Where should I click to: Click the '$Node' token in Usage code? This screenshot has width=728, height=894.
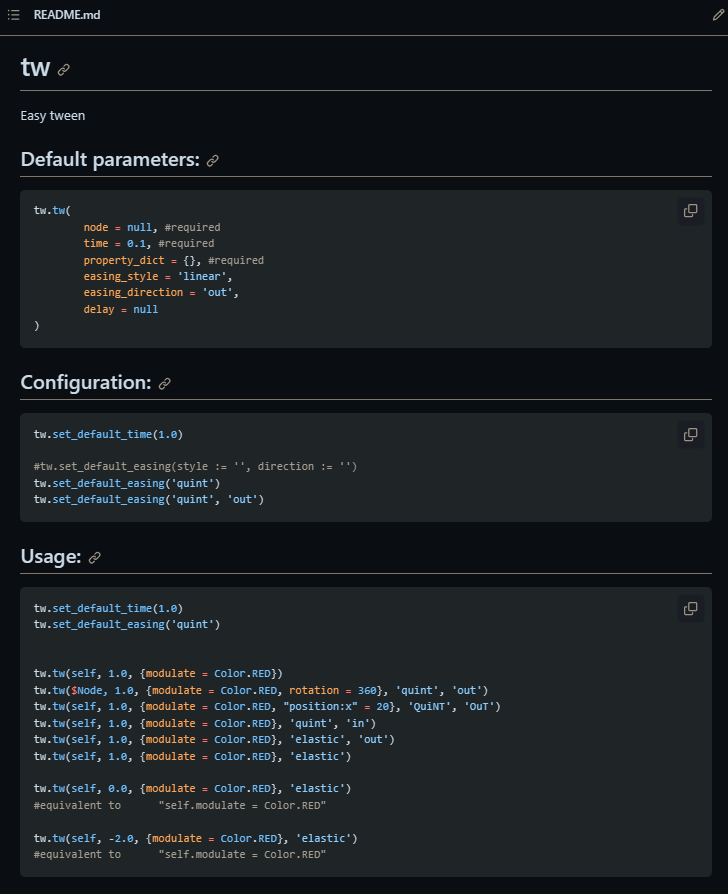(87, 690)
